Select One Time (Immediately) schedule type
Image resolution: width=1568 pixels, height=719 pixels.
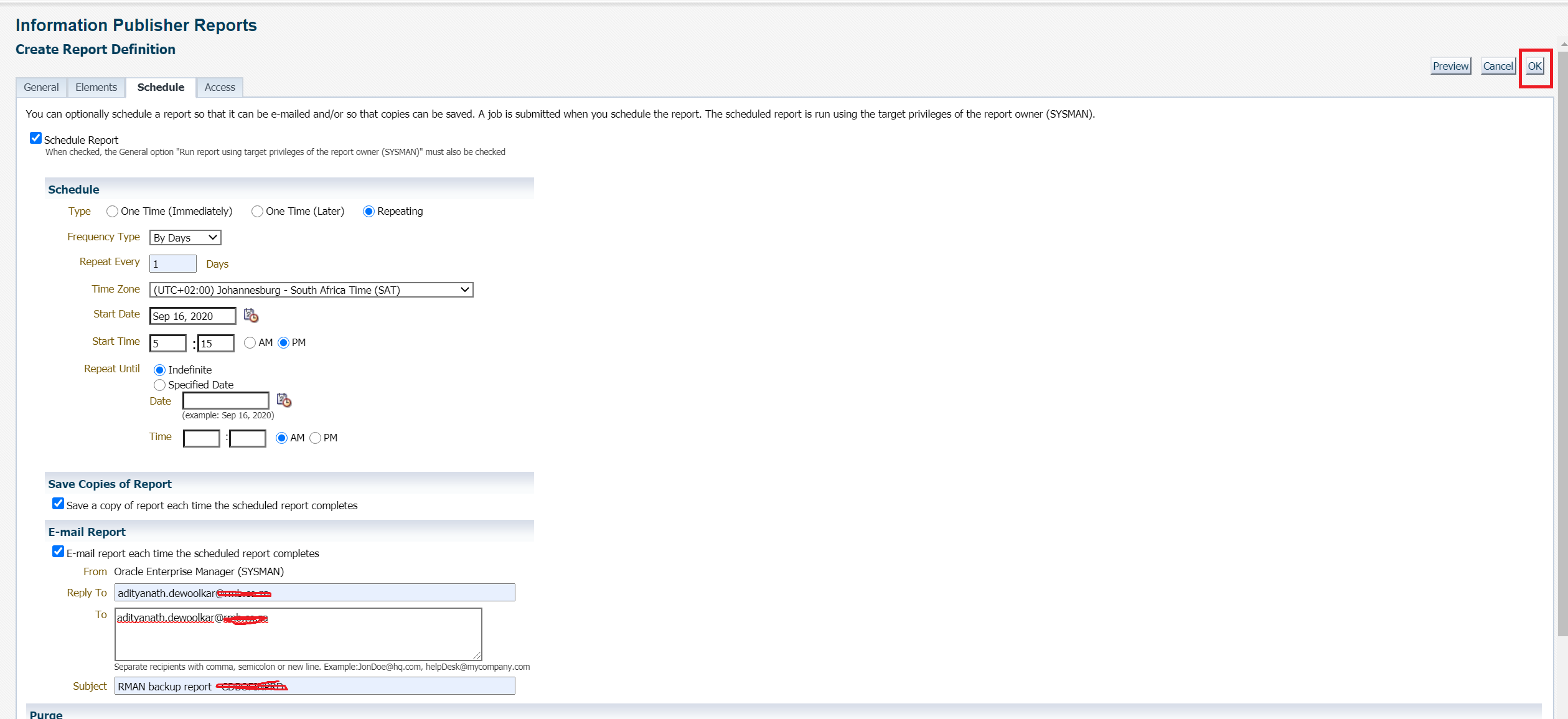tap(112, 212)
